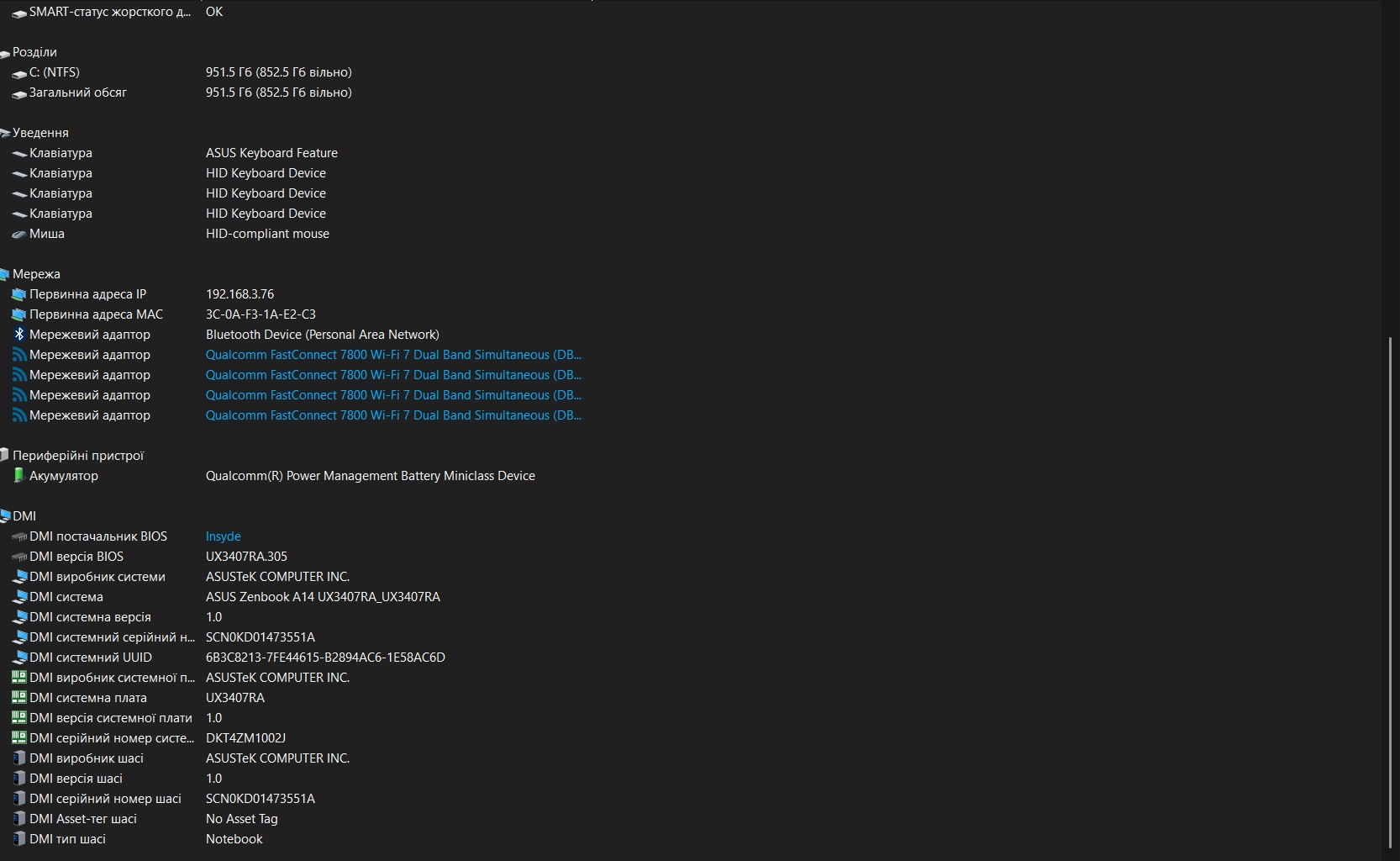Click the Bluetooth icon beside Мережевий адаптор

[x=18, y=335]
